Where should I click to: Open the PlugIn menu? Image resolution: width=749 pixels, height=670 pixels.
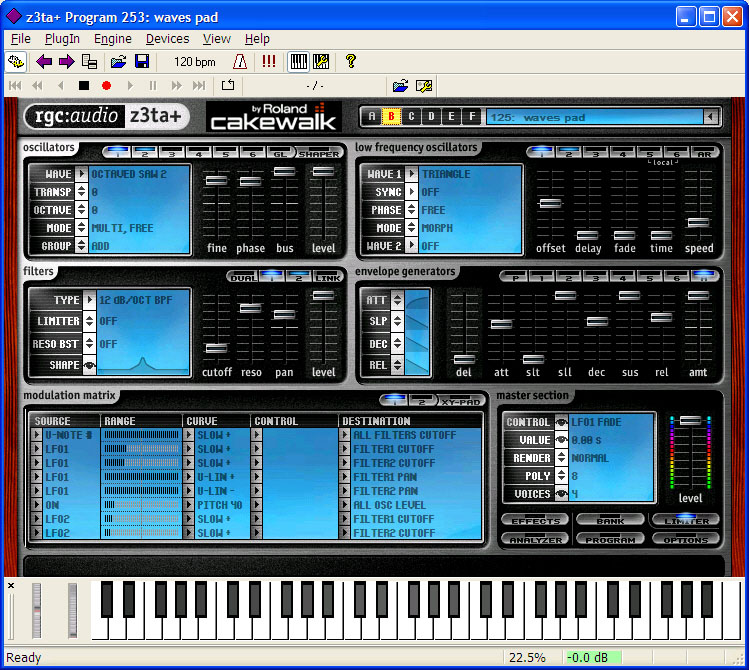click(62, 39)
